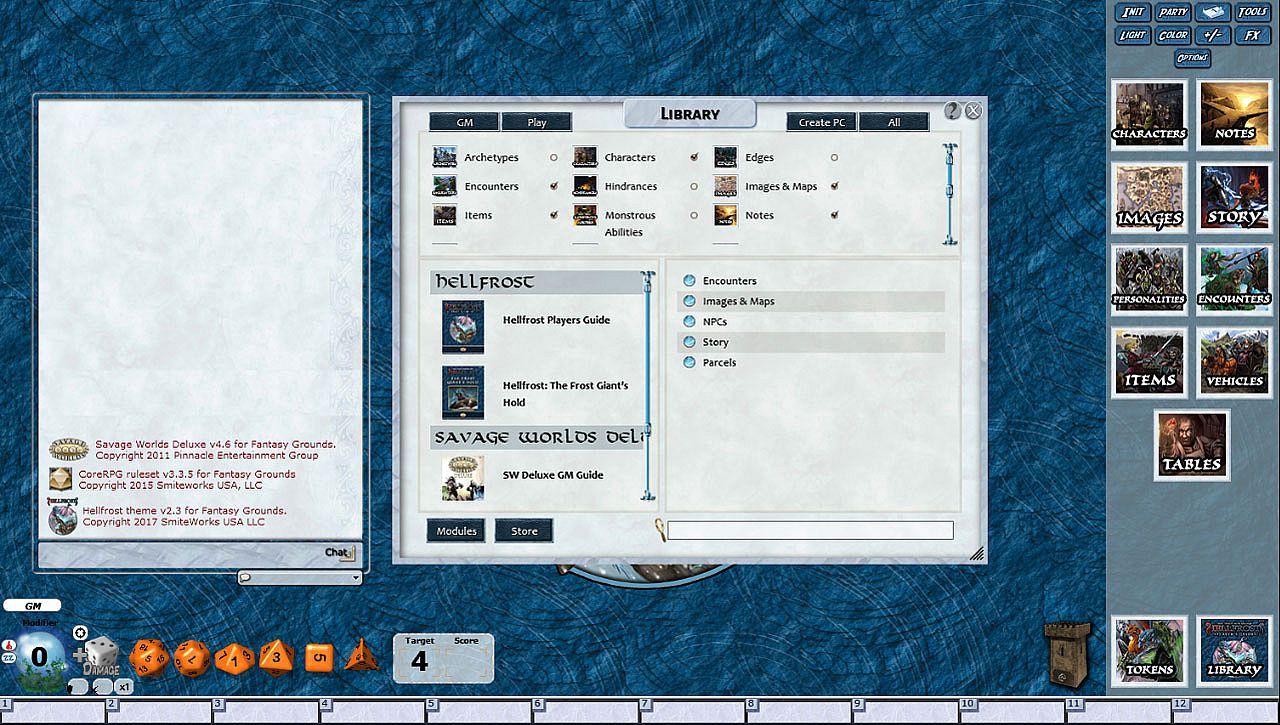1280x725 pixels.
Task: Click the d8 orange die
Action: 276,657
